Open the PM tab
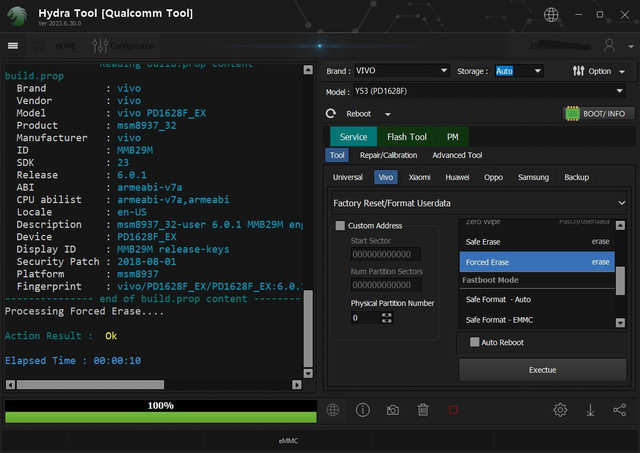640x453 pixels. pos(452,137)
